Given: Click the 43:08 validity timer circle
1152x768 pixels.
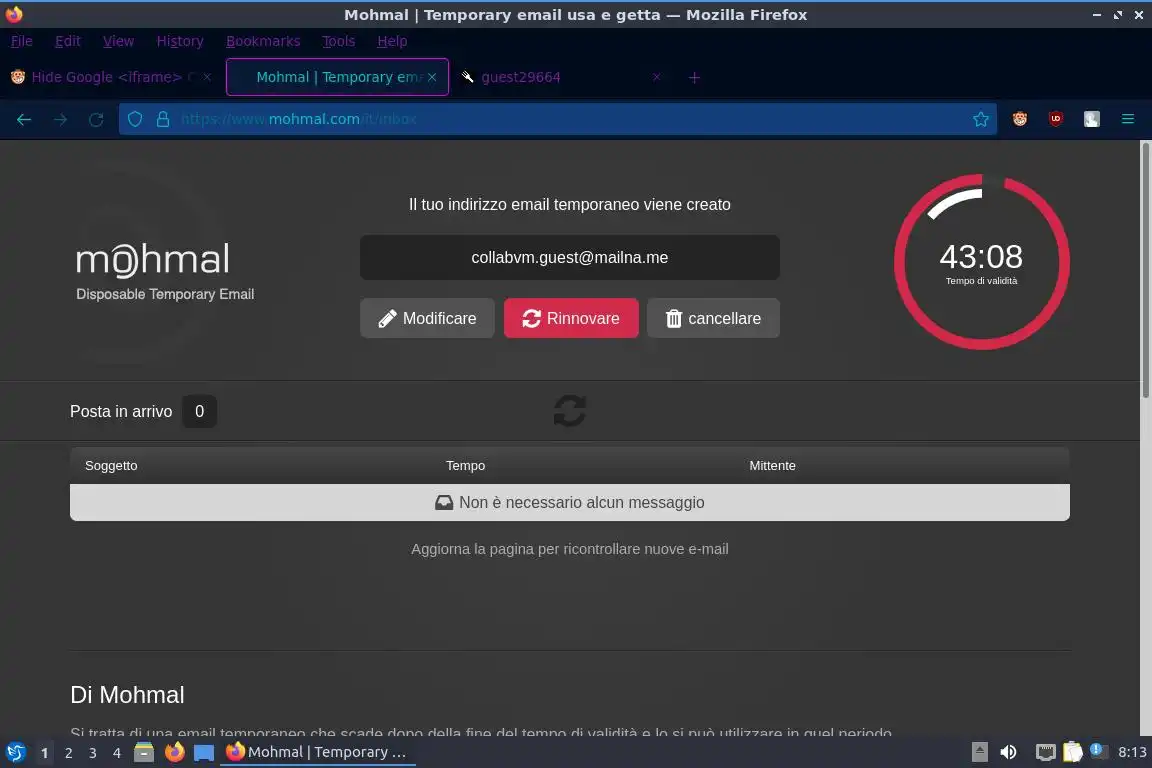Looking at the screenshot, I should click(x=982, y=262).
